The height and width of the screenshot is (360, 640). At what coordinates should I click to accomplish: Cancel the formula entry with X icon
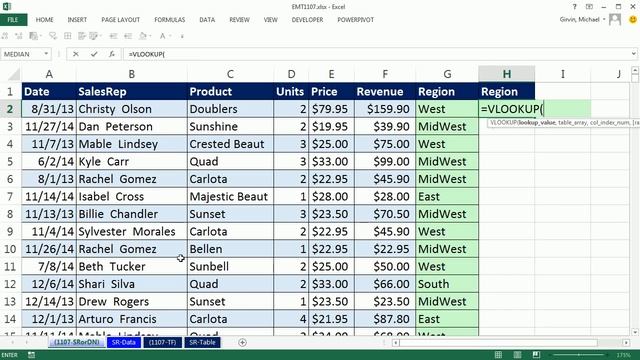coord(76,54)
